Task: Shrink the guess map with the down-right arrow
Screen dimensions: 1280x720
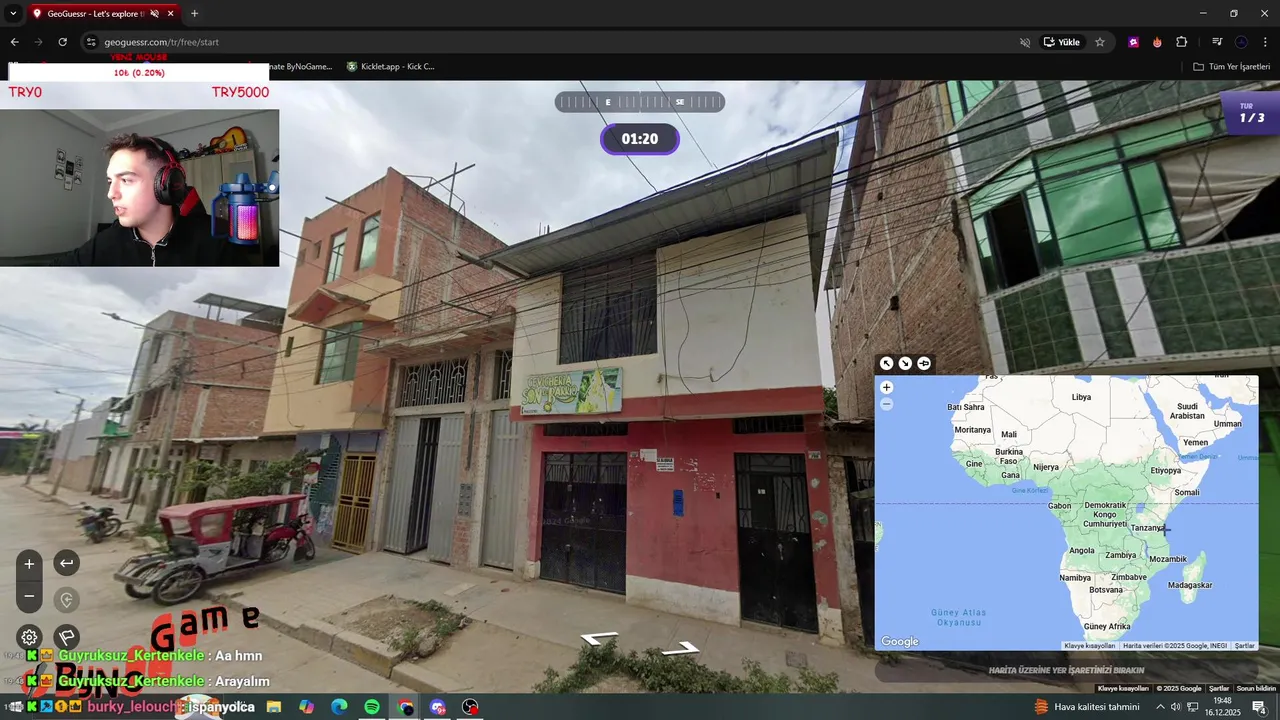Action: 905,363
